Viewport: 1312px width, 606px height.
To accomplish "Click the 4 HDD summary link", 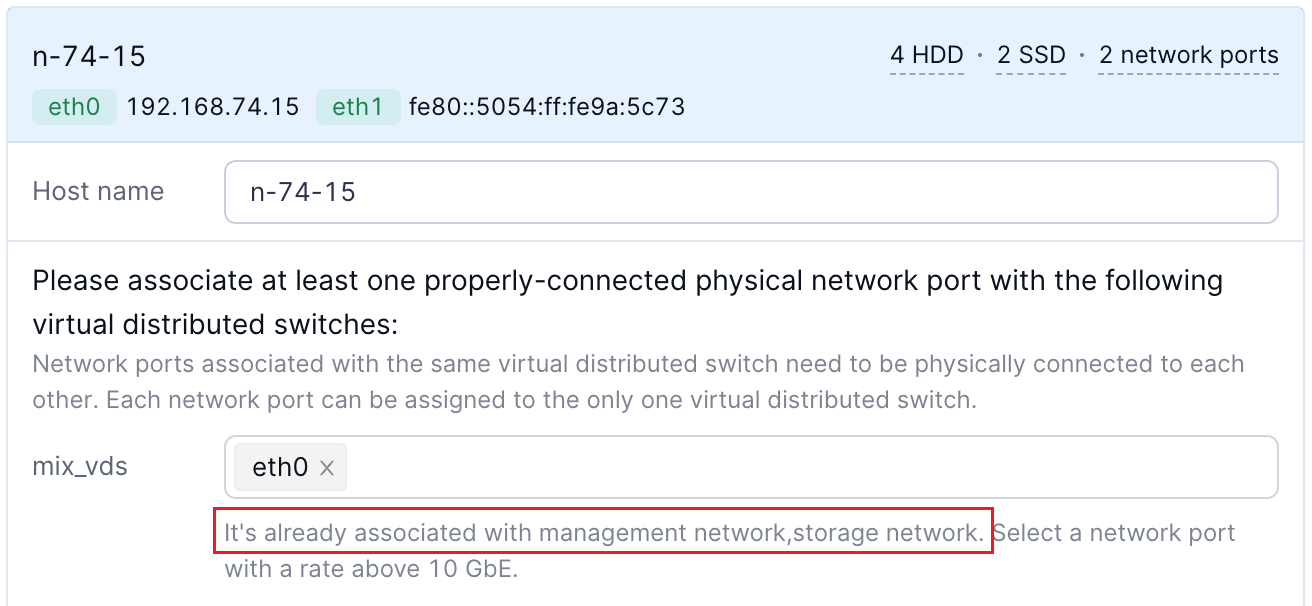I will click(927, 56).
